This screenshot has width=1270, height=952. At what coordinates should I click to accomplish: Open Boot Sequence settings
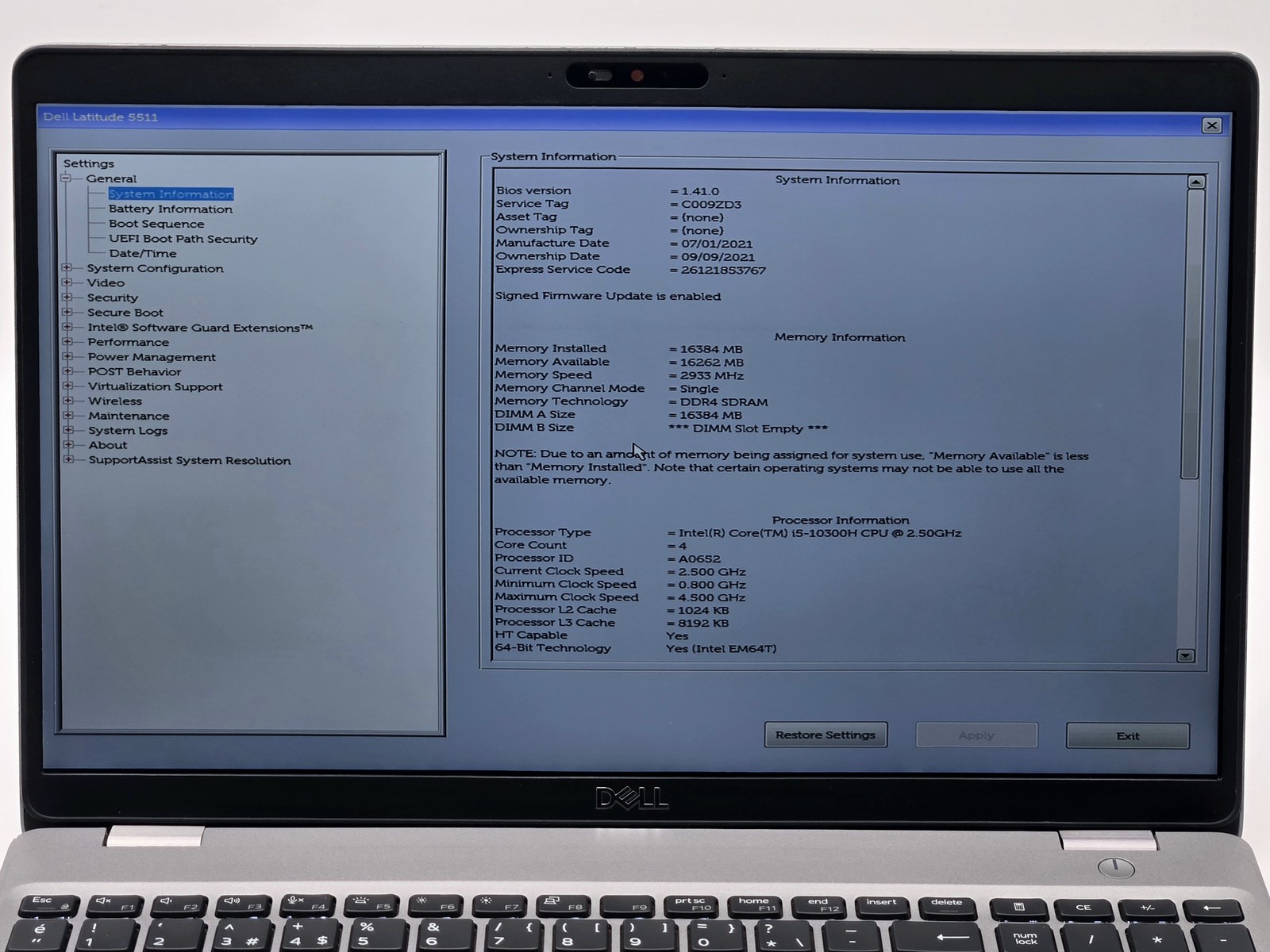(x=156, y=224)
